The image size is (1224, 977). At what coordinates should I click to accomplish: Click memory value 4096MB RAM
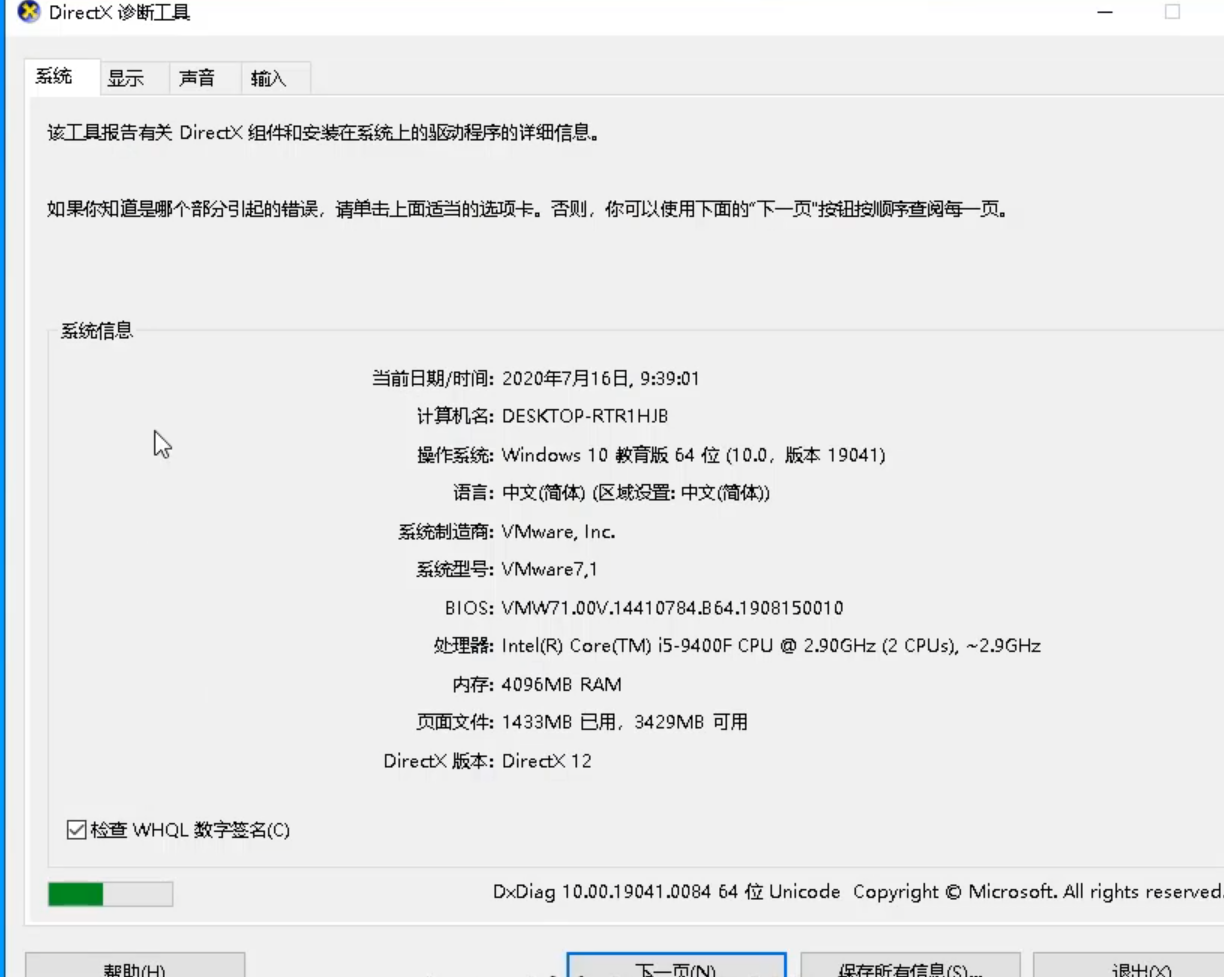pyautogui.click(x=561, y=685)
